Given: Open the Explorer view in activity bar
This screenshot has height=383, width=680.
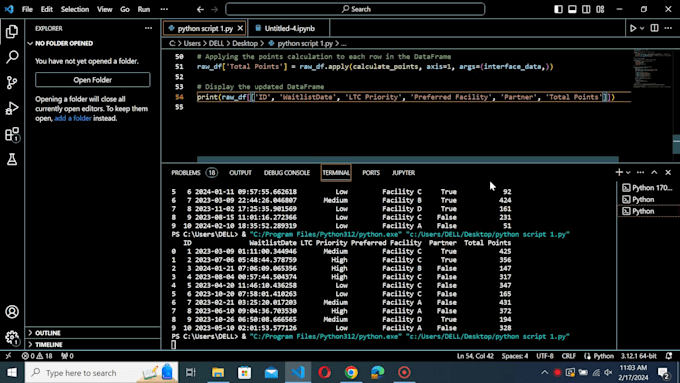Looking at the screenshot, I should (x=12, y=31).
